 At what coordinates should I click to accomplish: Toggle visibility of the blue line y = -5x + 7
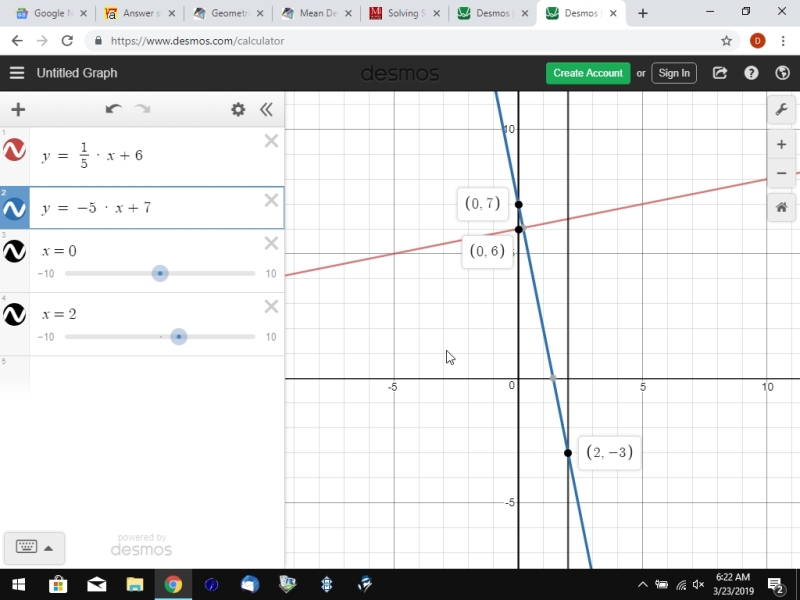click(x=15, y=209)
